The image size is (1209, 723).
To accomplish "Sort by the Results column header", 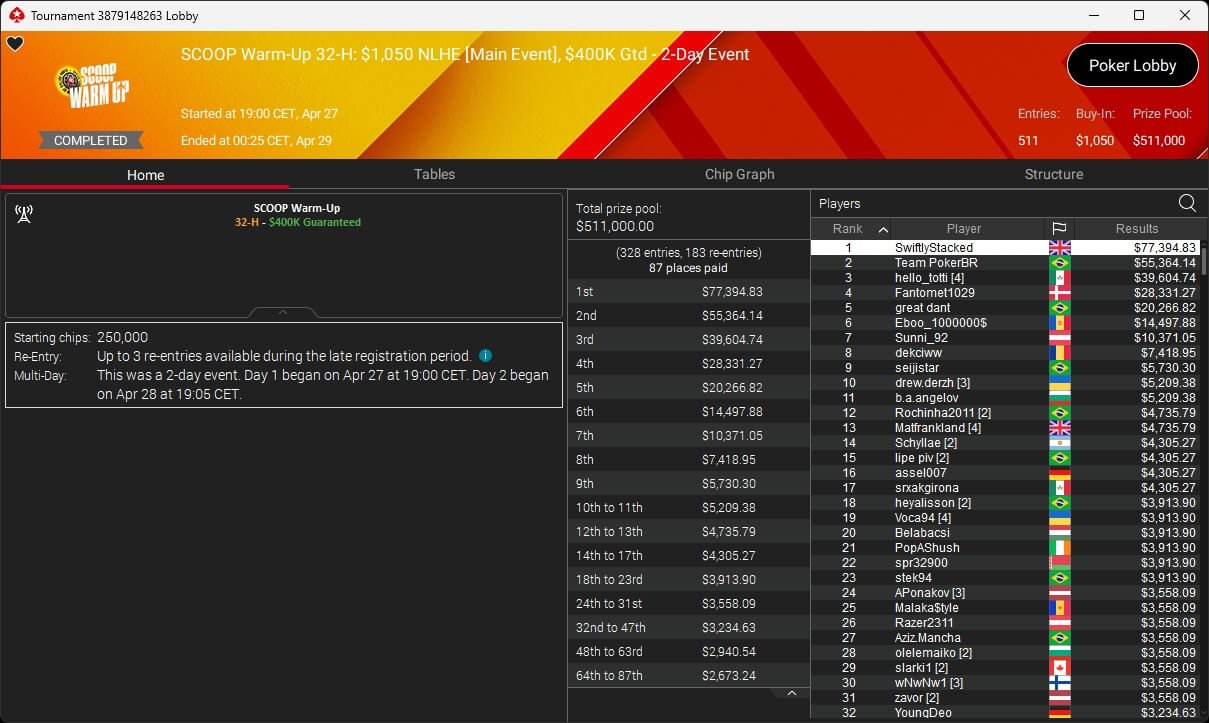I will point(1137,229).
